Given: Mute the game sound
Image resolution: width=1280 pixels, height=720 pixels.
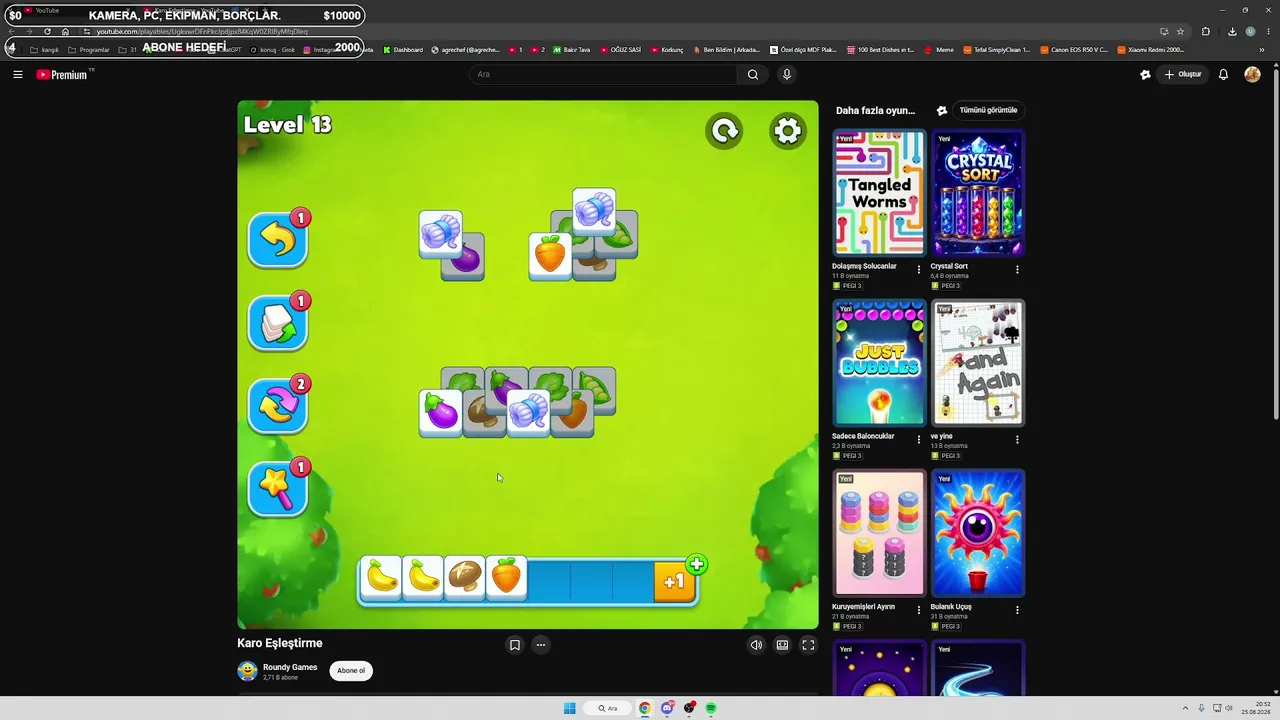Looking at the screenshot, I should [756, 645].
